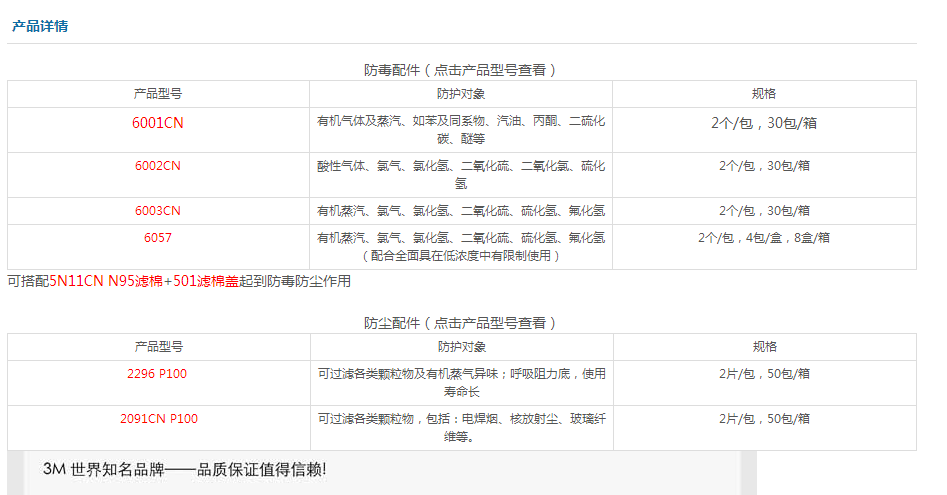The width and height of the screenshot is (947, 495).
Task: Open the 2091CN P100 product link
Action: 159,419
